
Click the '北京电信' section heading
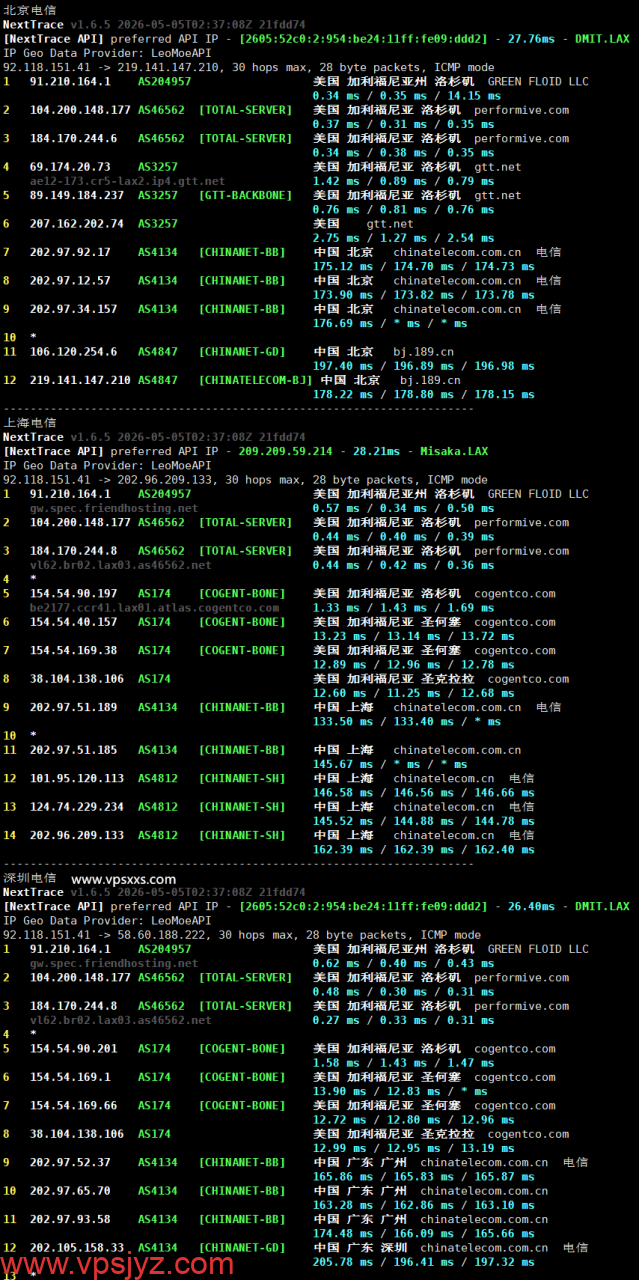point(30,9)
